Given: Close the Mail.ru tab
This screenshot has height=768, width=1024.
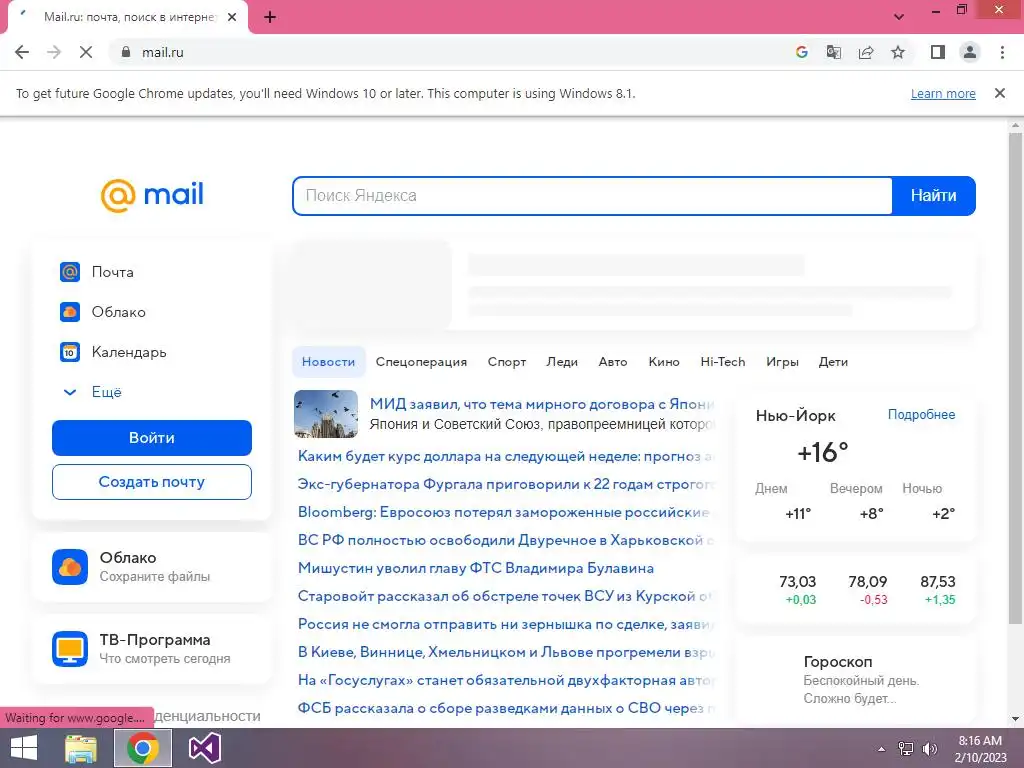Looking at the screenshot, I should pos(232,17).
